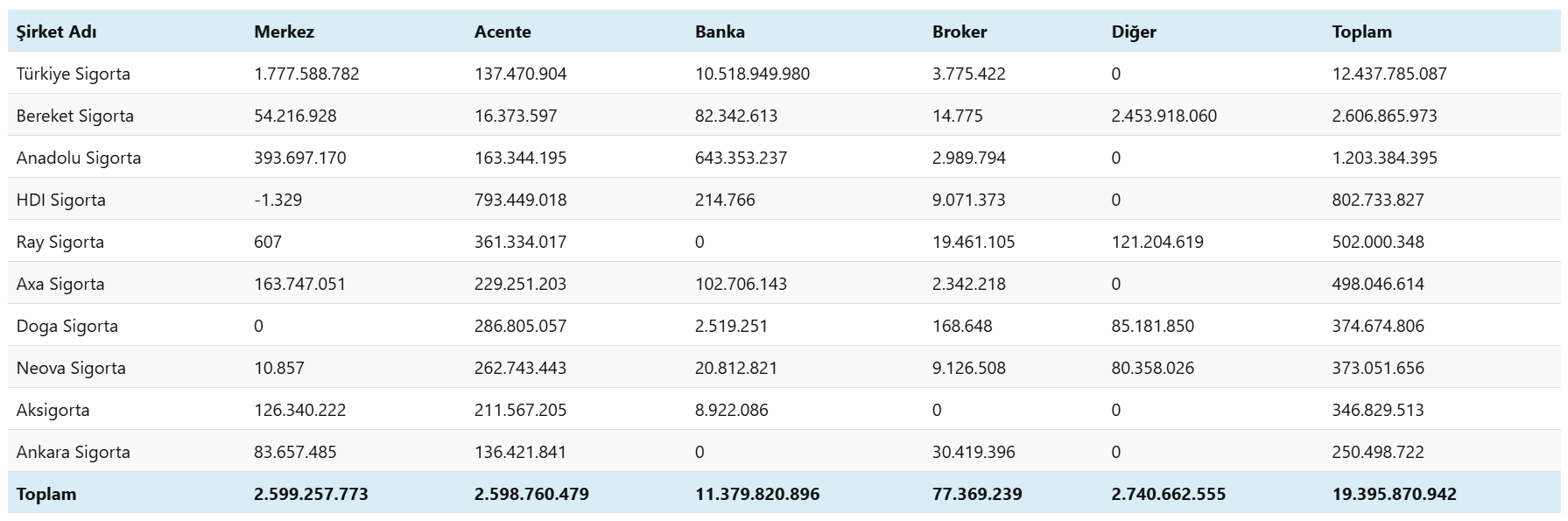Click the Aksigorta company name

[53, 410]
